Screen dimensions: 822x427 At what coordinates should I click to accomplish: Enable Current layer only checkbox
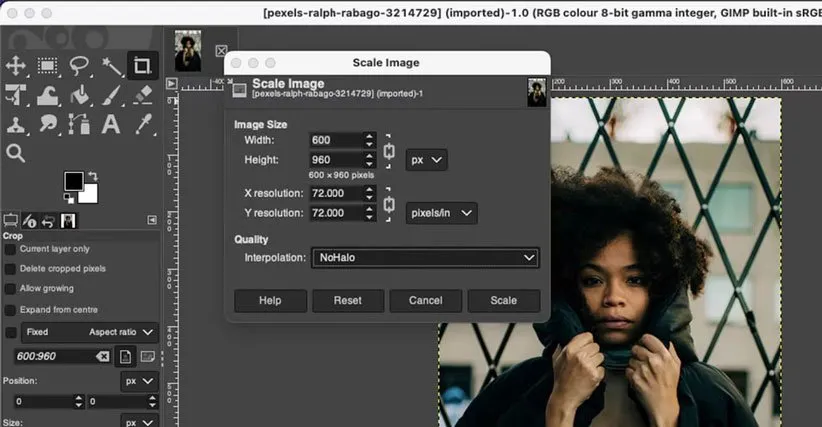pyautogui.click(x=11, y=249)
